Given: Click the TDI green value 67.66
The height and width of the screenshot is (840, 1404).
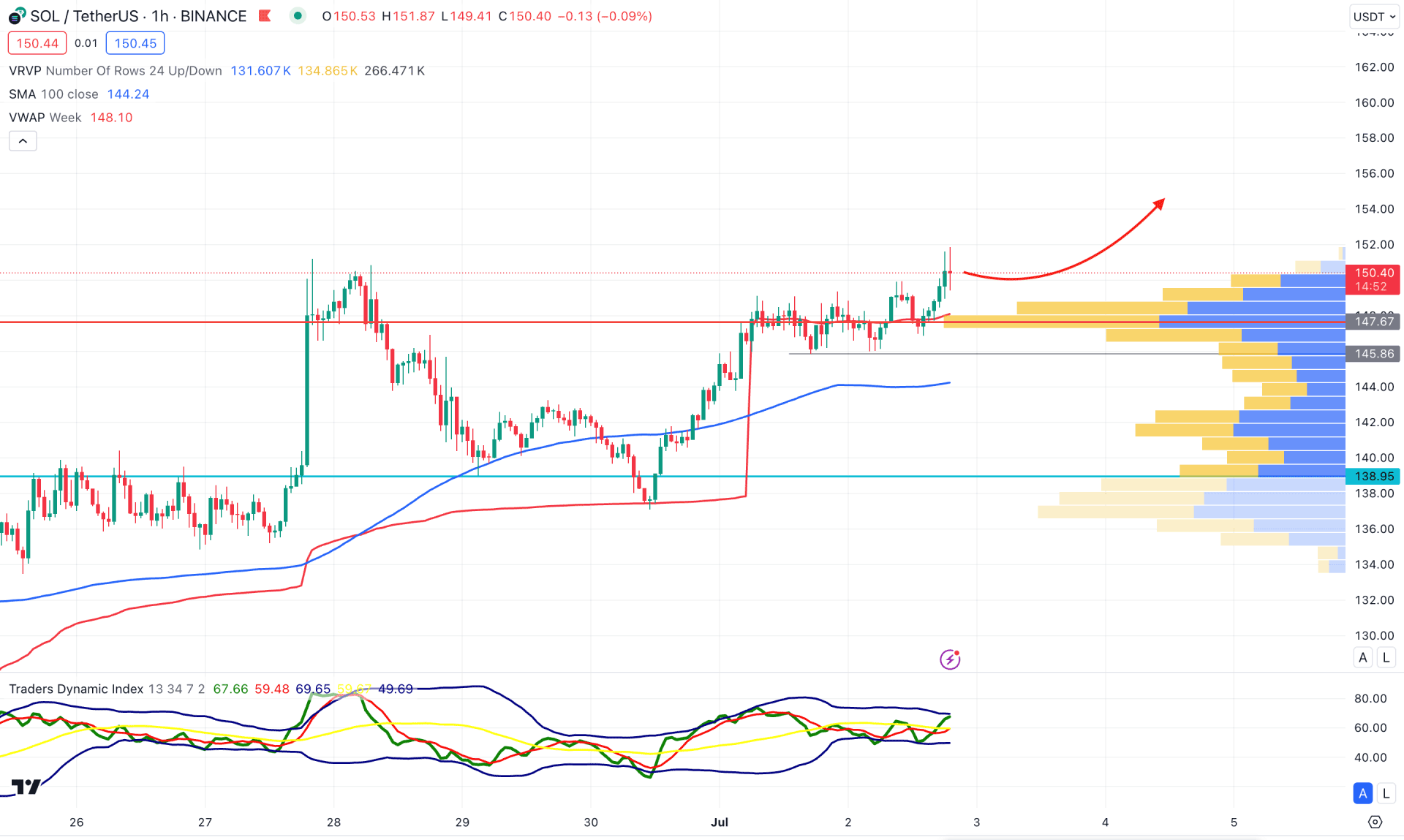Looking at the screenshot, I should (x=230, y=689).
